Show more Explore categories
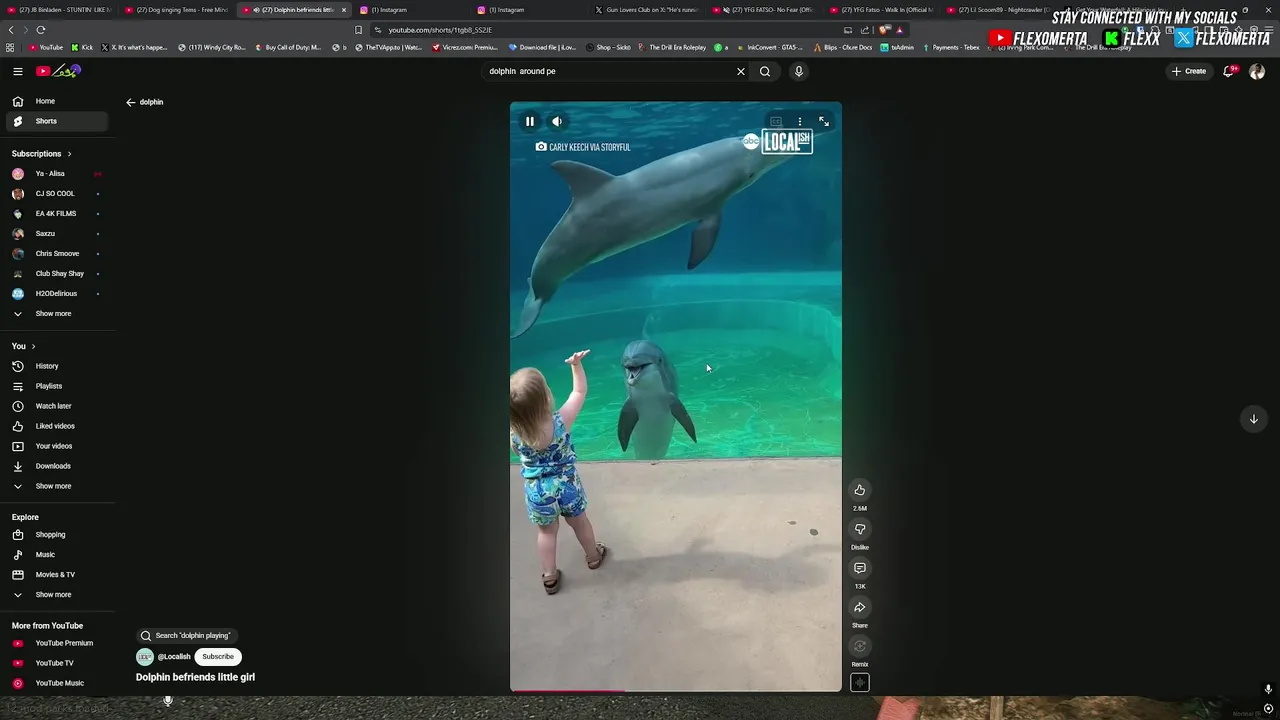The height and width of the screenshot is (720, 1280). 57,595
